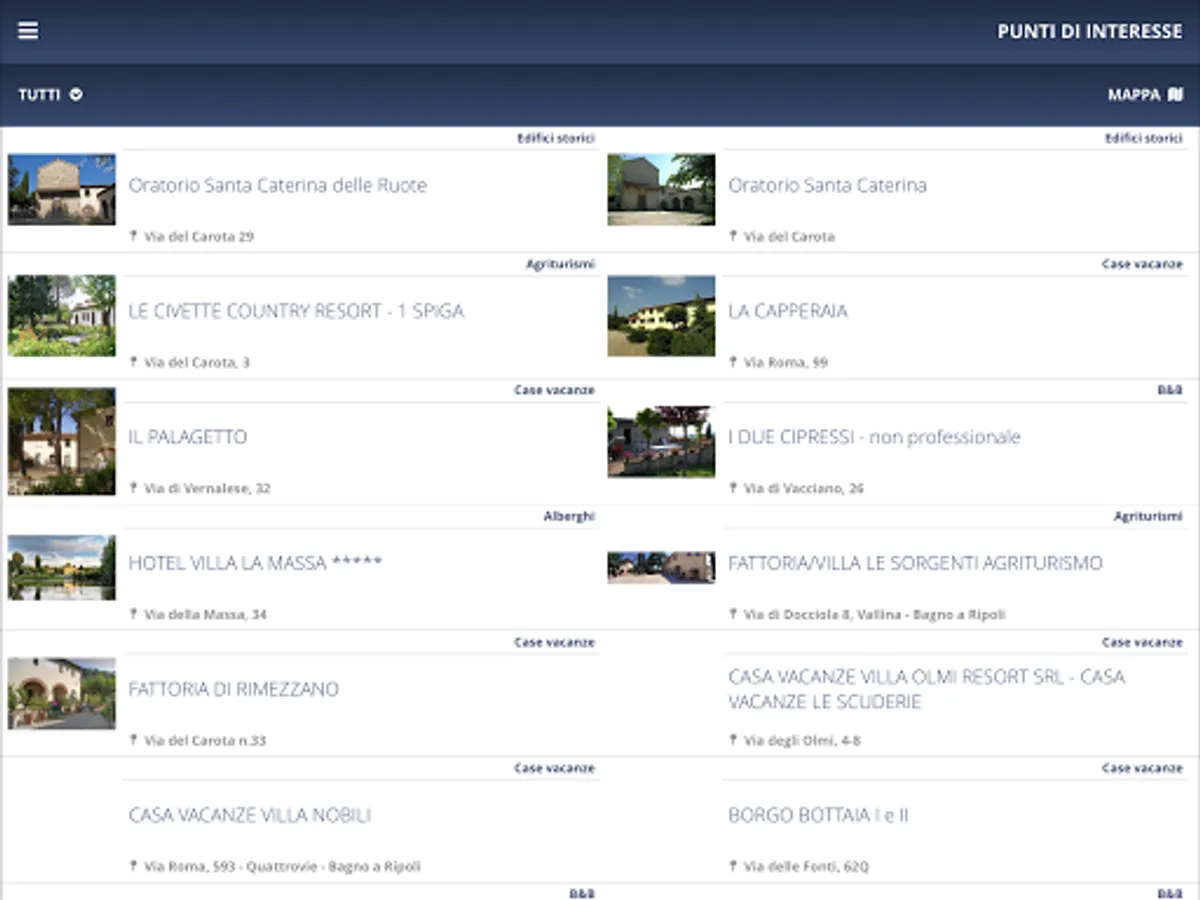
Task: Click pin icon beside Via del Carota n.33
Action: (x=133, y=741)
